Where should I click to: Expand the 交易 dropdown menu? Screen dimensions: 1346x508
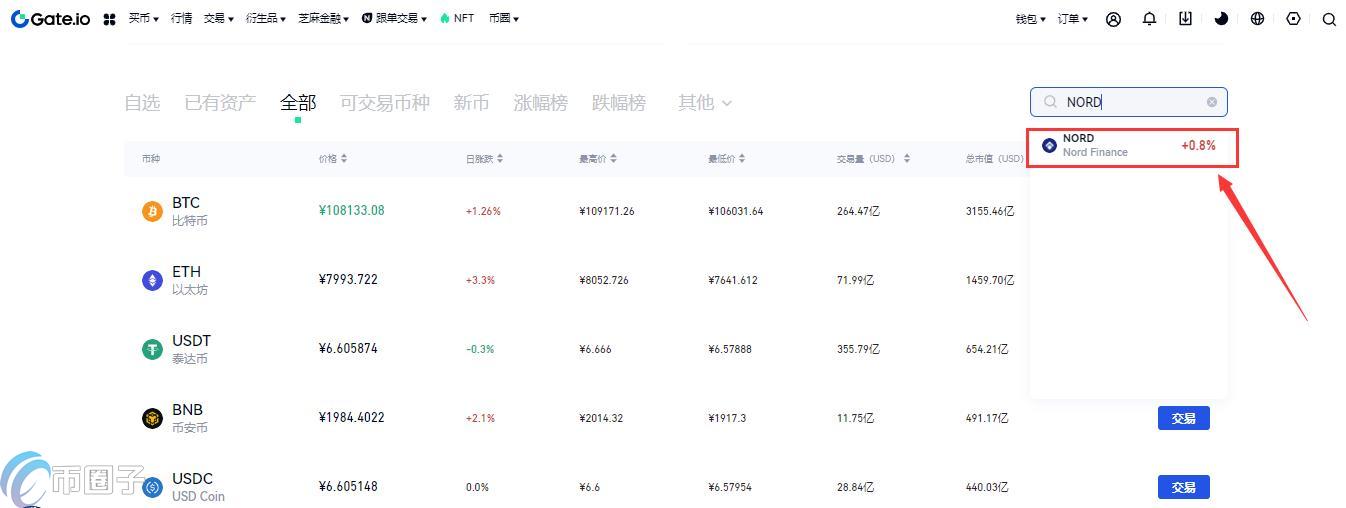coord(218,18)
